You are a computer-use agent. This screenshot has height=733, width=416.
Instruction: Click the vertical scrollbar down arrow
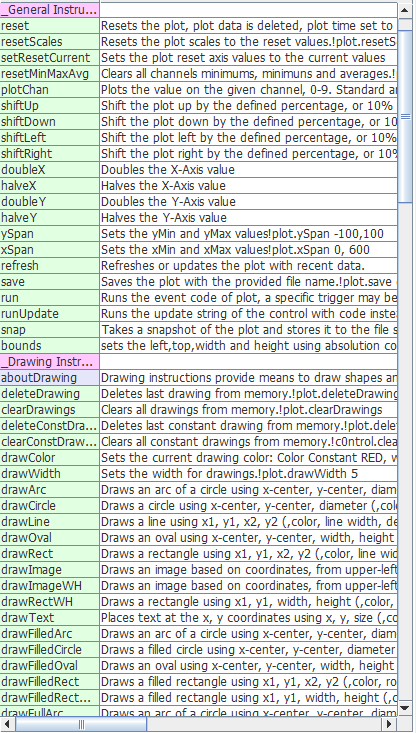(405, 709)
